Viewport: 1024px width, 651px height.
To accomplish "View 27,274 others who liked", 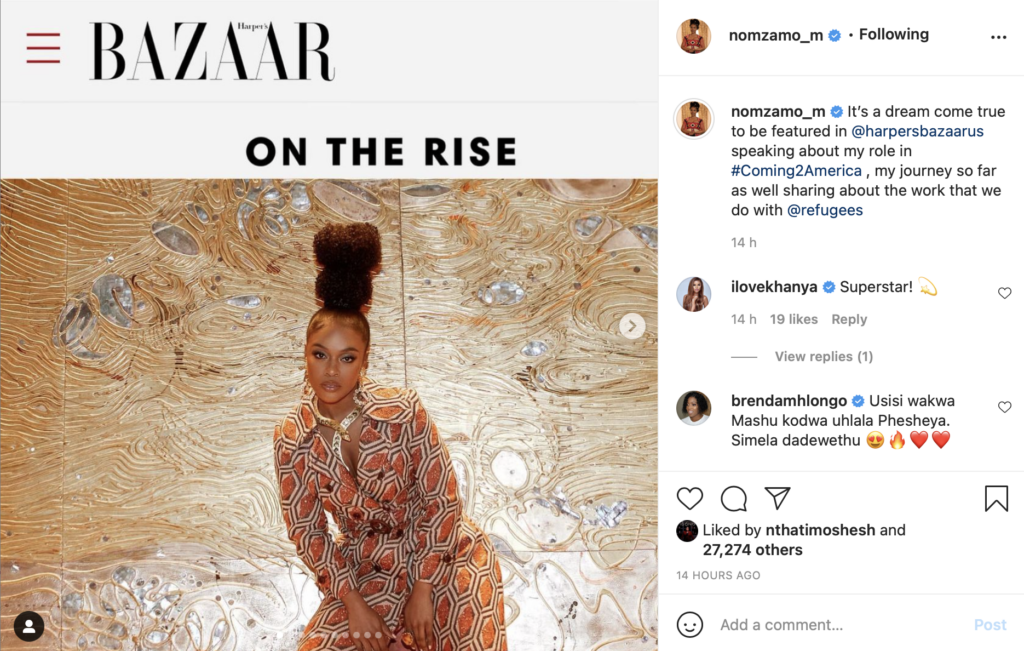I will click(x=752, y=550).
